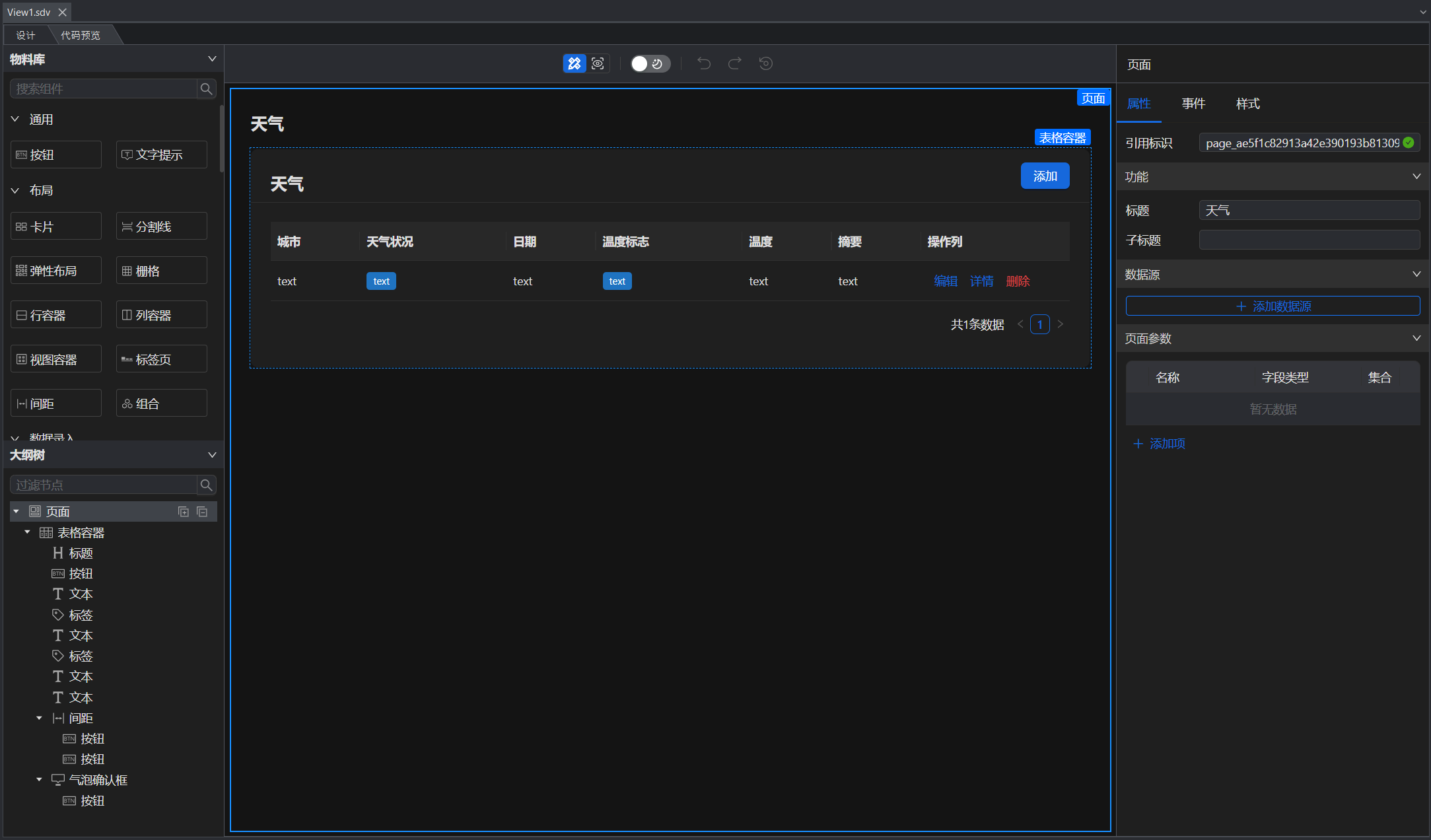Viewport: 1431px width, 840px height.
Task: Select the 标签页 component
Action: point(162,359)
